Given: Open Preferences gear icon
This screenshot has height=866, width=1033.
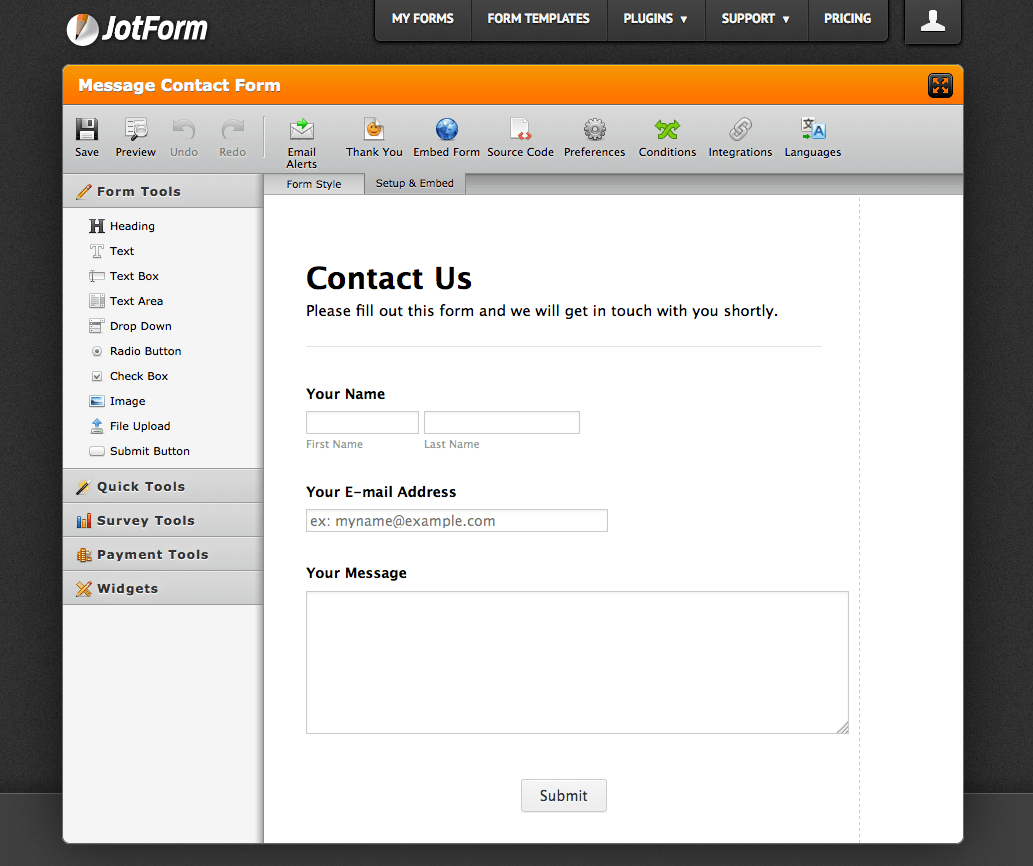Looking at the screenshot, I should pos(594,130).
